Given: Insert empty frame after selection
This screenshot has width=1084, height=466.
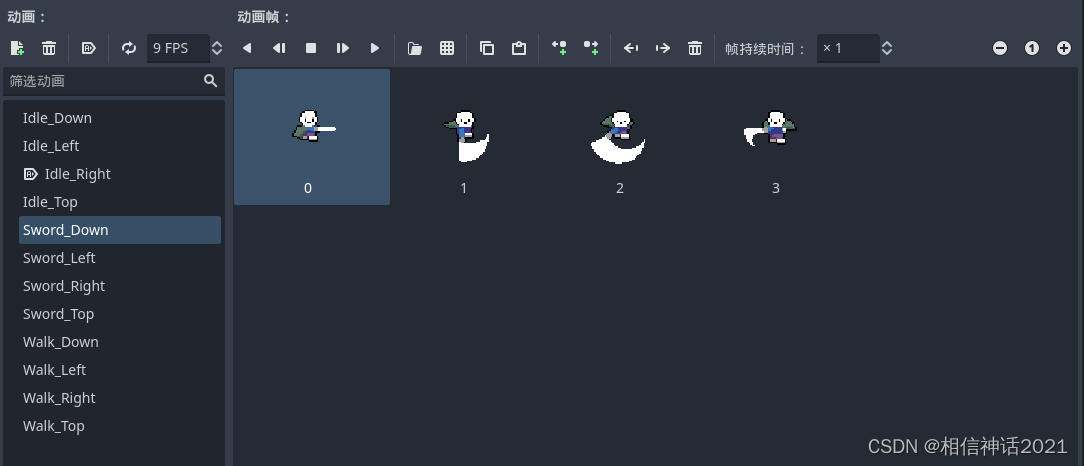Looking at the screenshot, I should [x=591, y=48].
